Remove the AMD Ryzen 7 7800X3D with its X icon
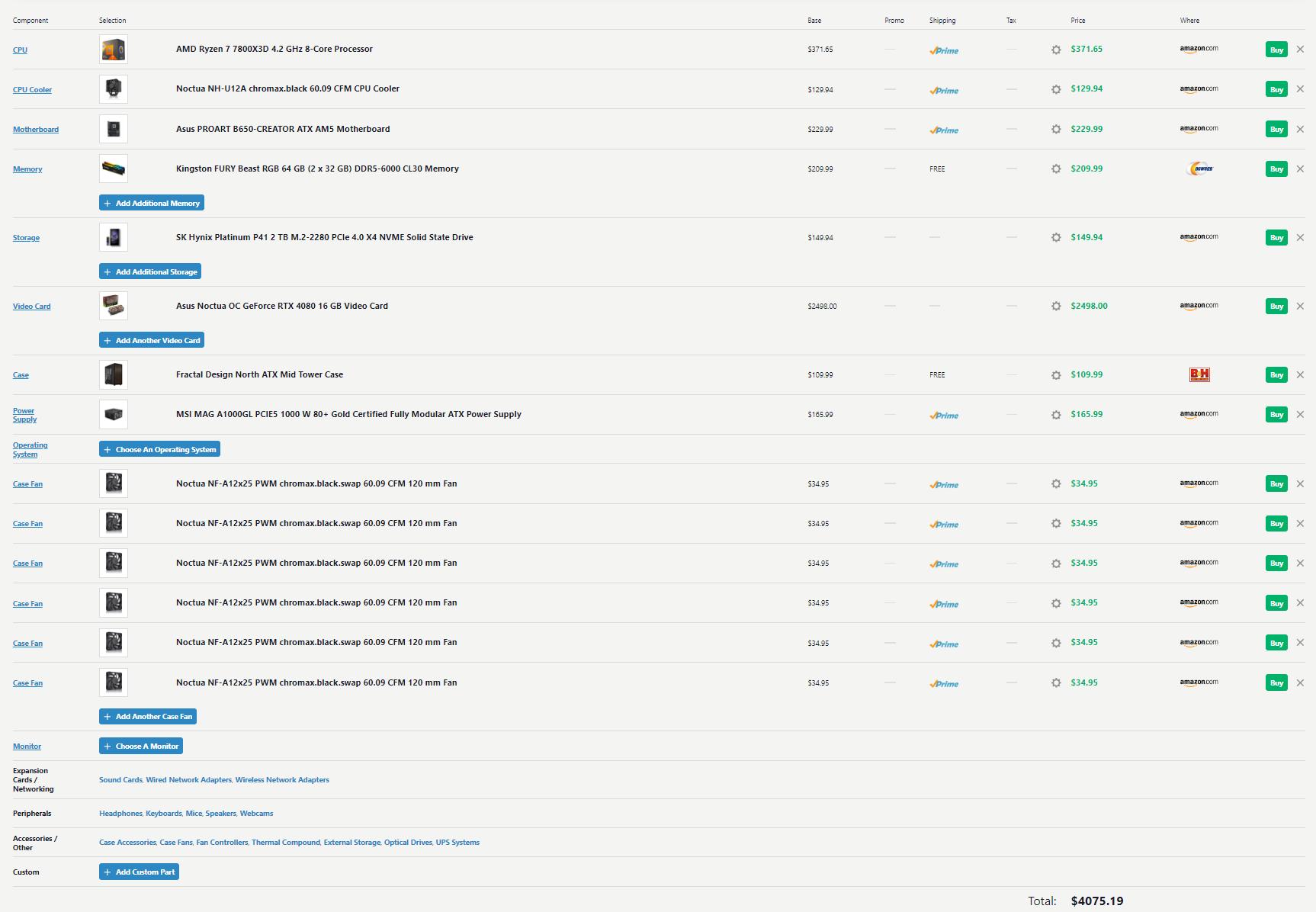 (1300, 50)
